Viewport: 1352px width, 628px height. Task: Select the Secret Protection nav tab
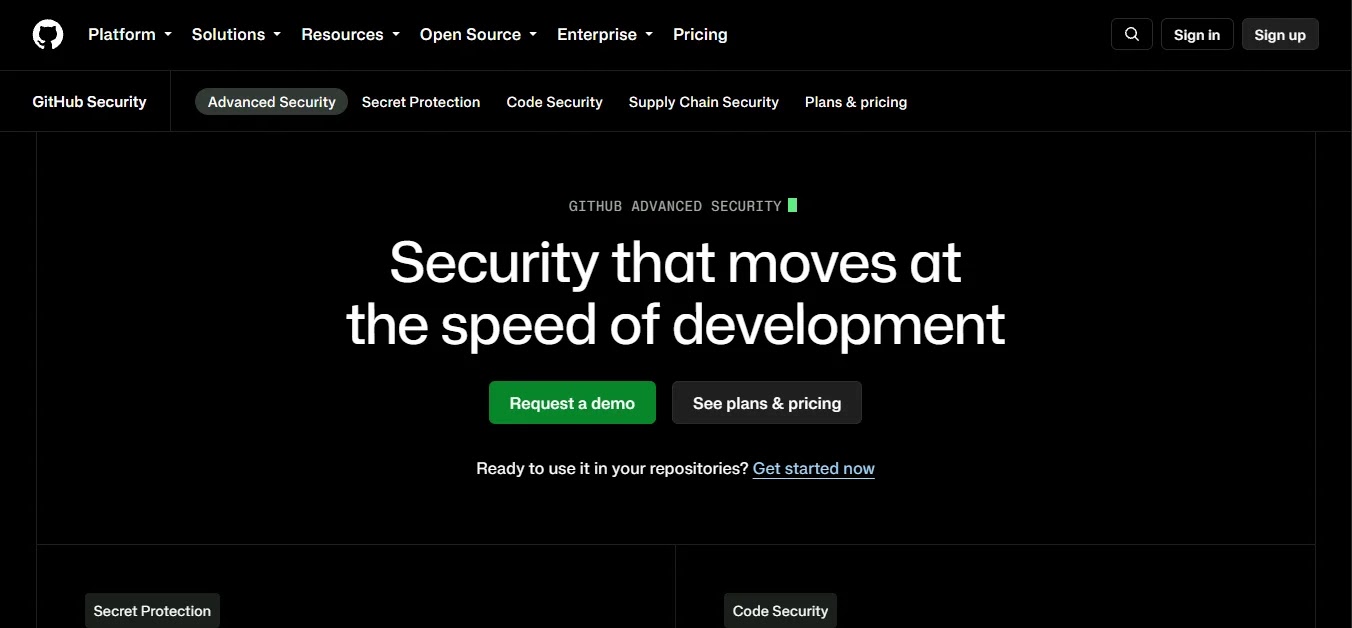pos(421,102)
